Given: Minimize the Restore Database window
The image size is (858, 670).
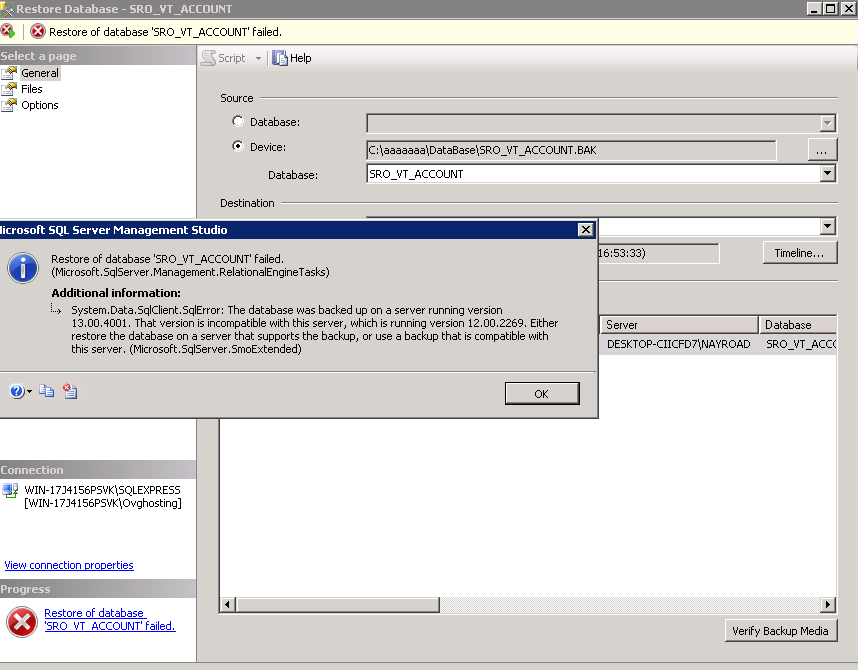Looking at the screenshot, I should pos(815,8).
